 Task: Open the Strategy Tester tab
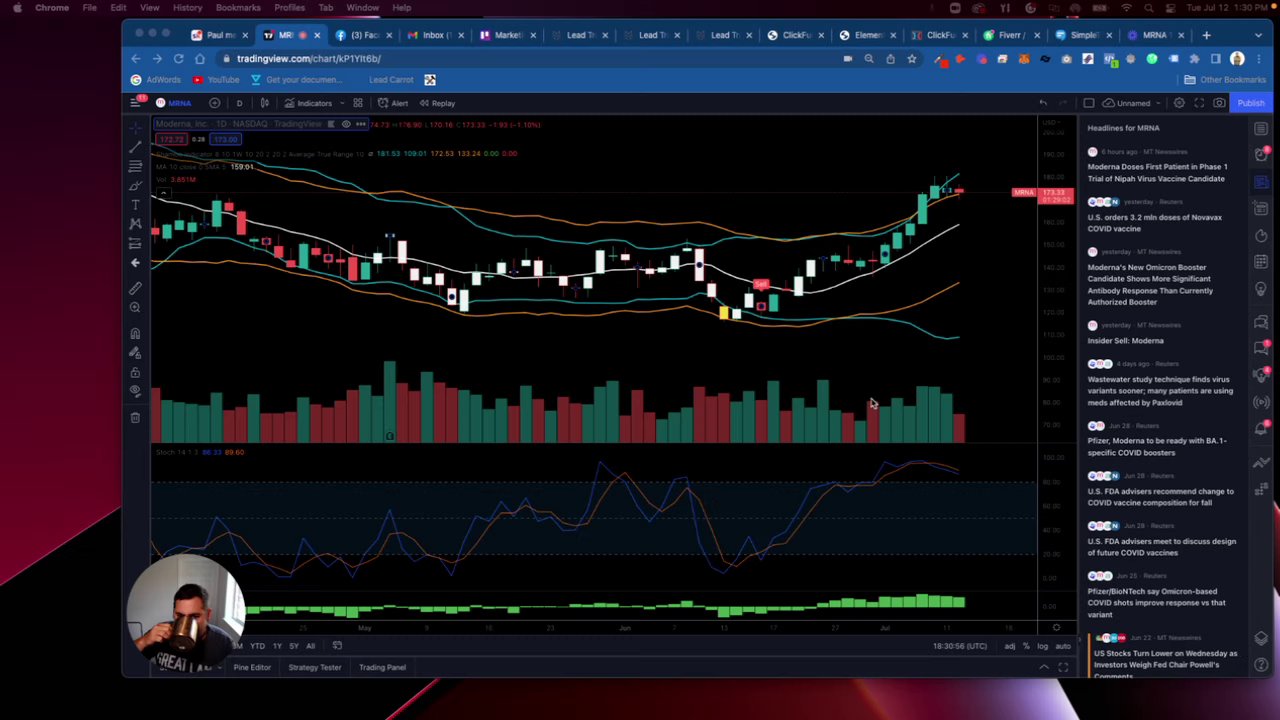click(314, 667)
